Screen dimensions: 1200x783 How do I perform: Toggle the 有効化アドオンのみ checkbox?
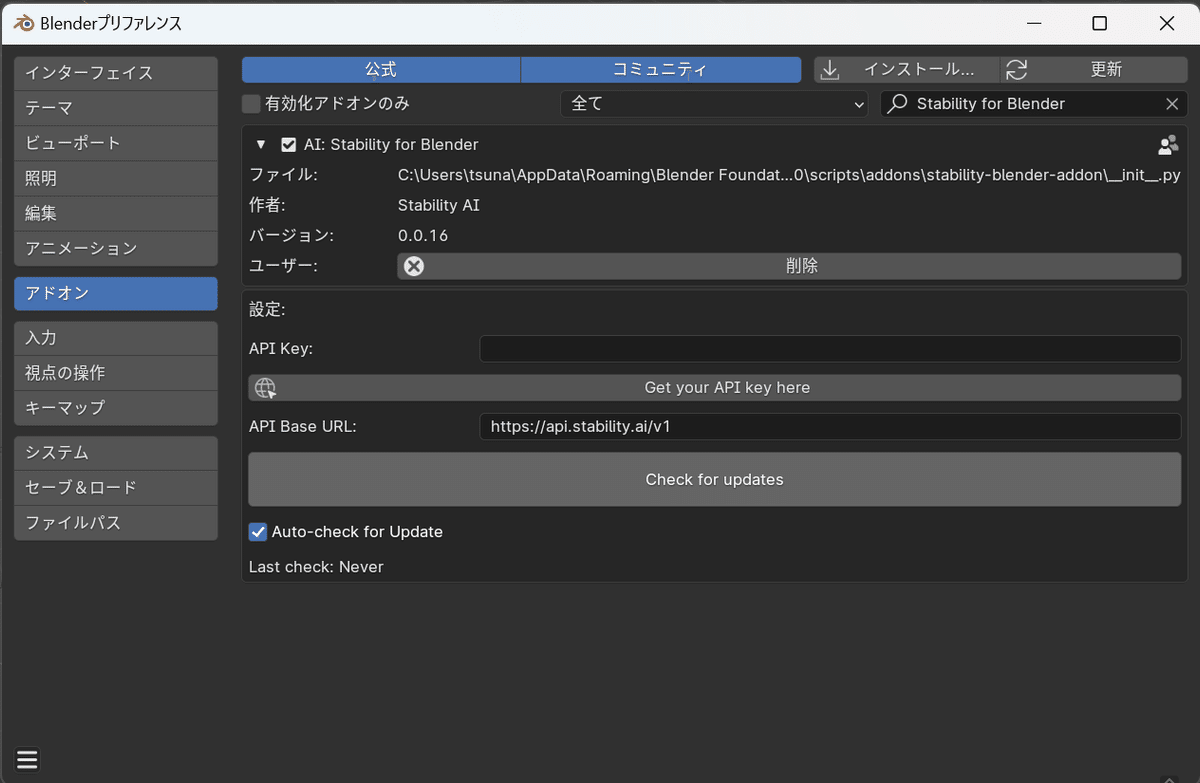[252, 103]
